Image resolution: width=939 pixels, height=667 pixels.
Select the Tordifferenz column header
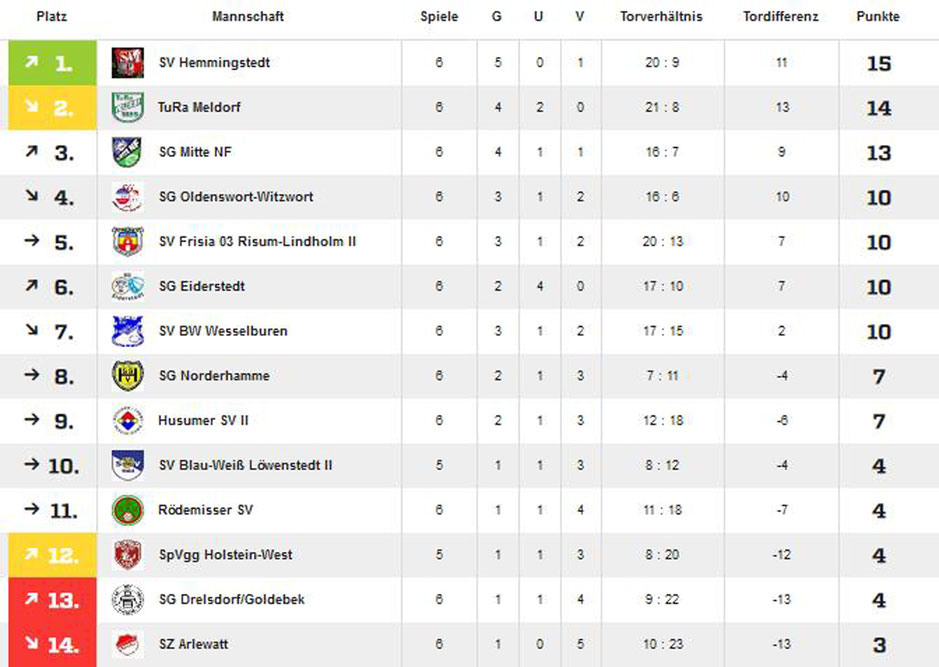tap(780, 17)
